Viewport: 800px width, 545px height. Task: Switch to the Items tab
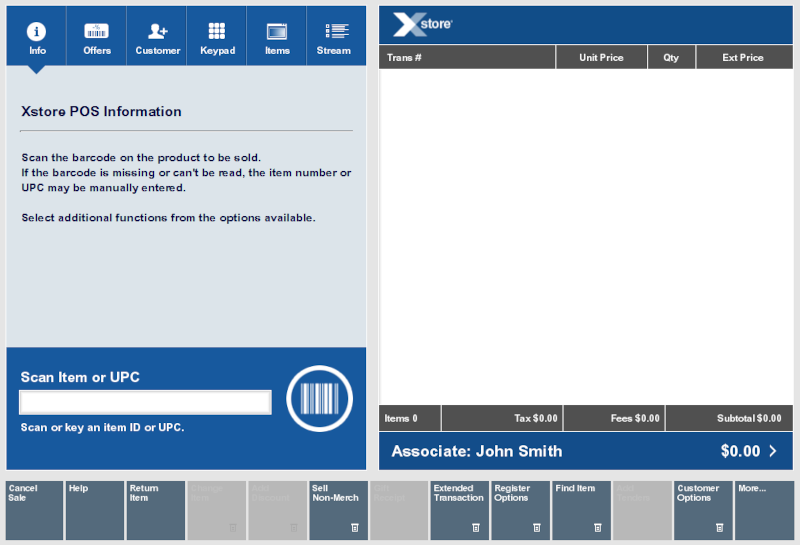coord(277,36)
